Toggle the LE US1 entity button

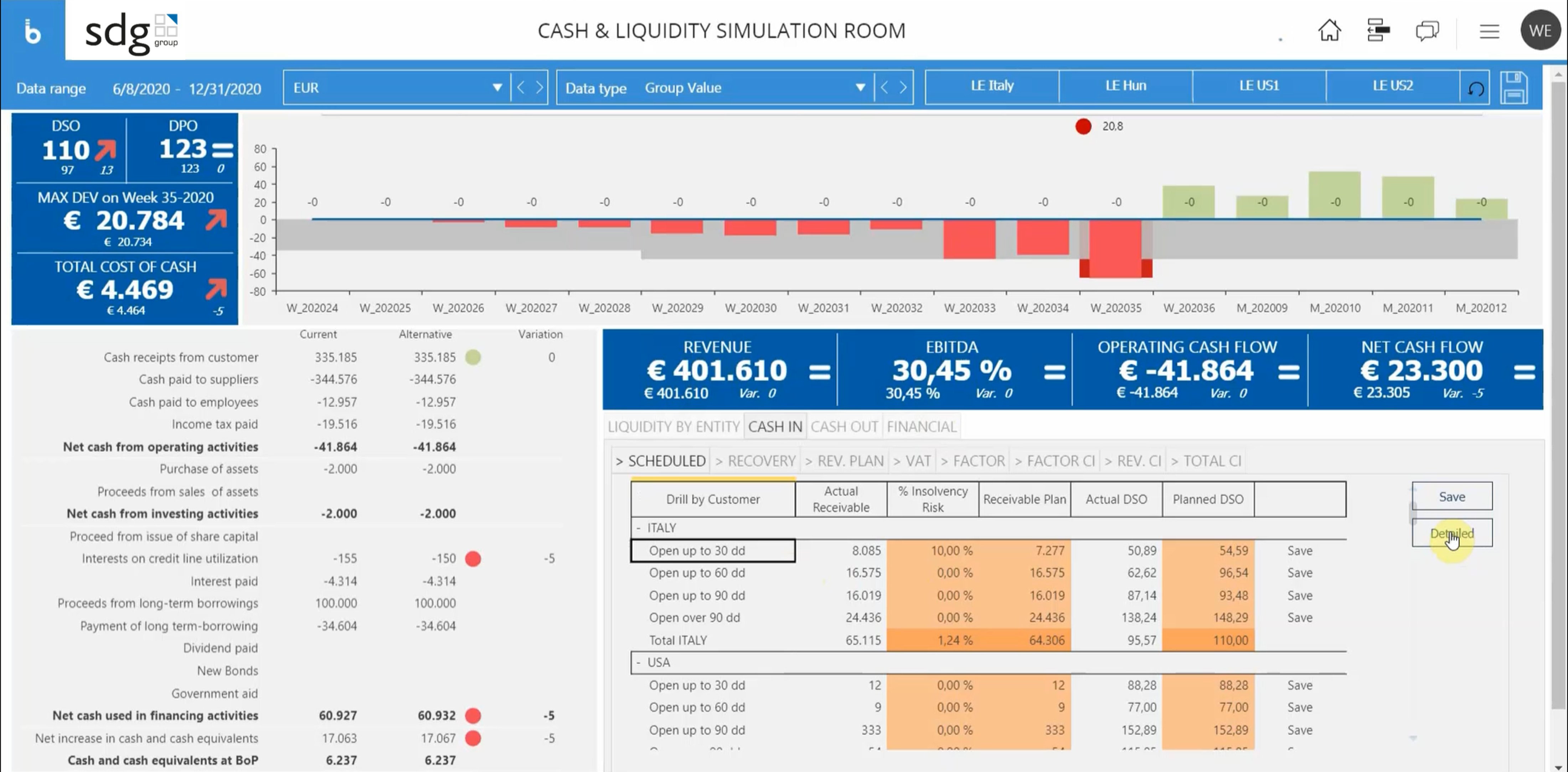[x=1259, y=86]
